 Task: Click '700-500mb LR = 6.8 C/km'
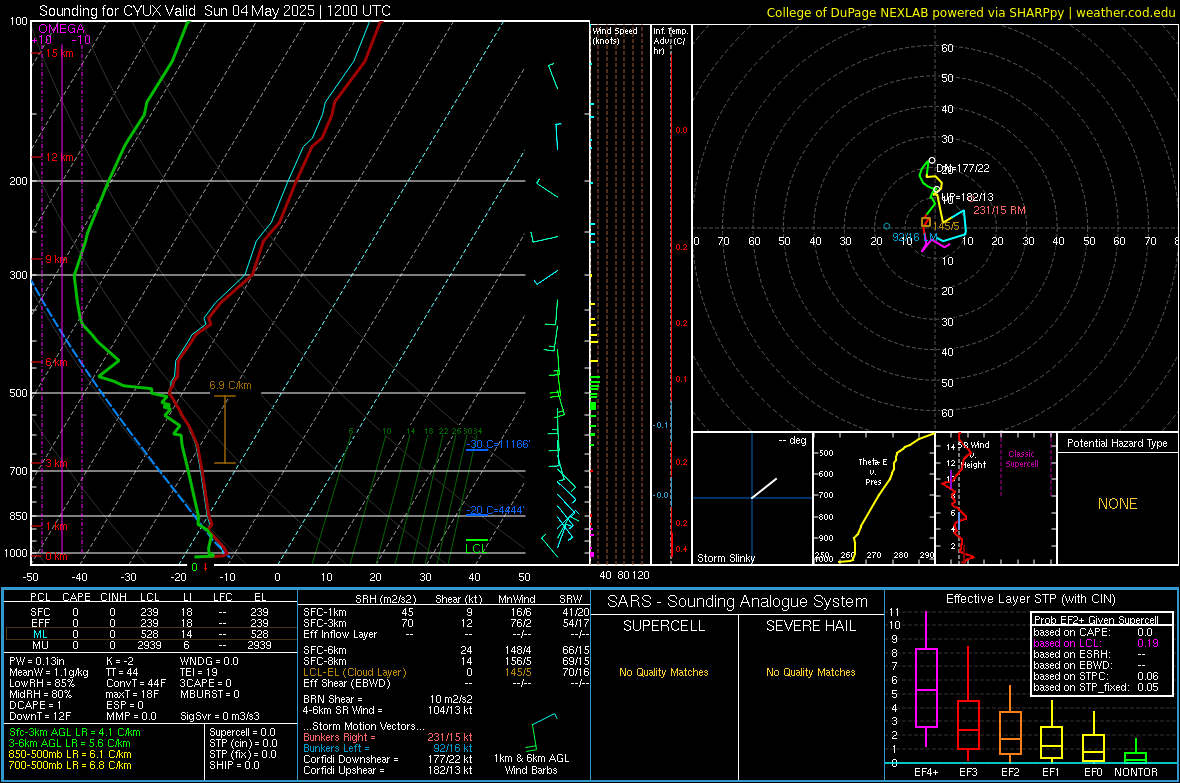(70, 765)
